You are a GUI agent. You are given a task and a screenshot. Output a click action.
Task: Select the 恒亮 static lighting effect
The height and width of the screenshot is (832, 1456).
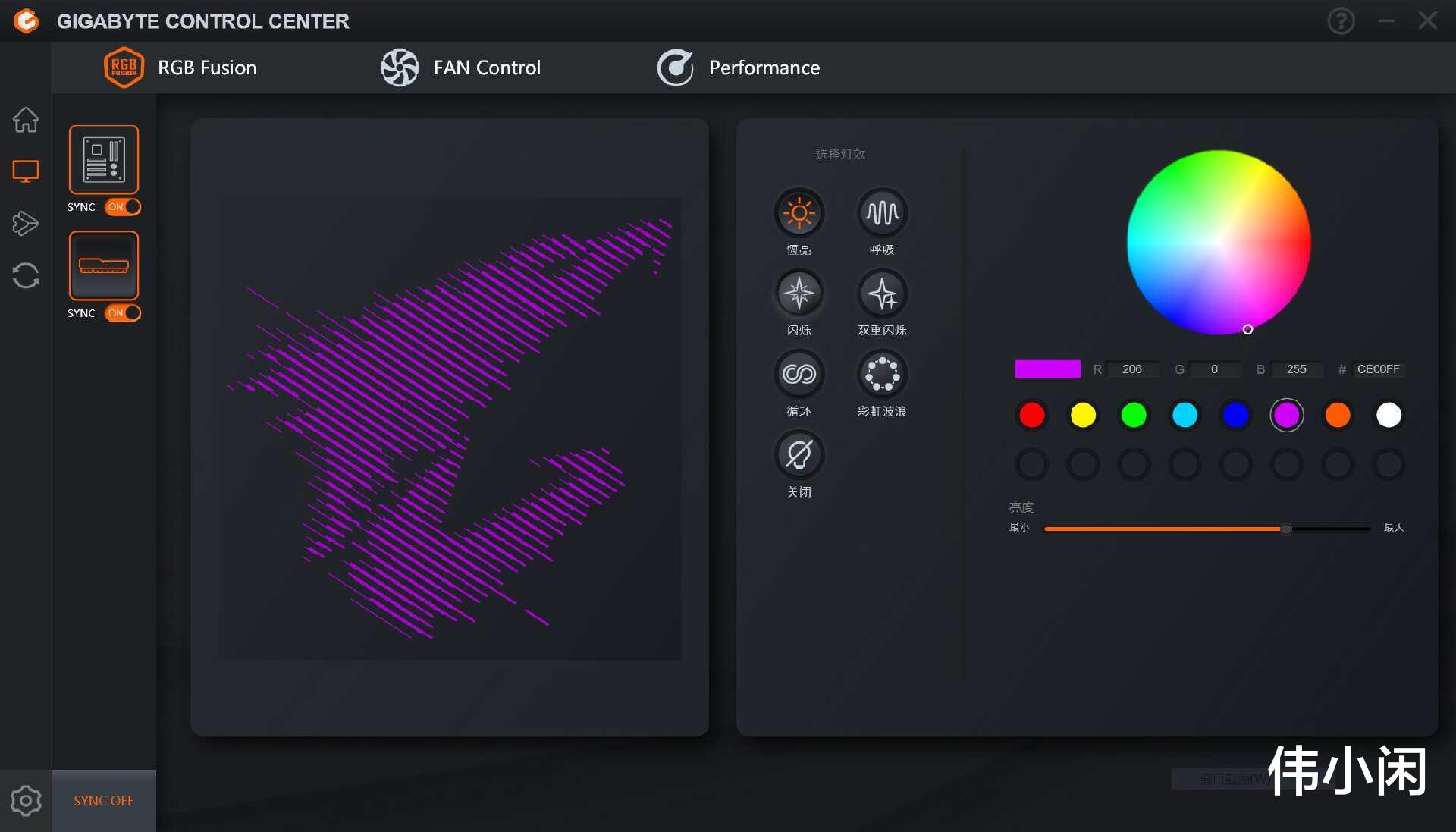click(x=799, y=213)
